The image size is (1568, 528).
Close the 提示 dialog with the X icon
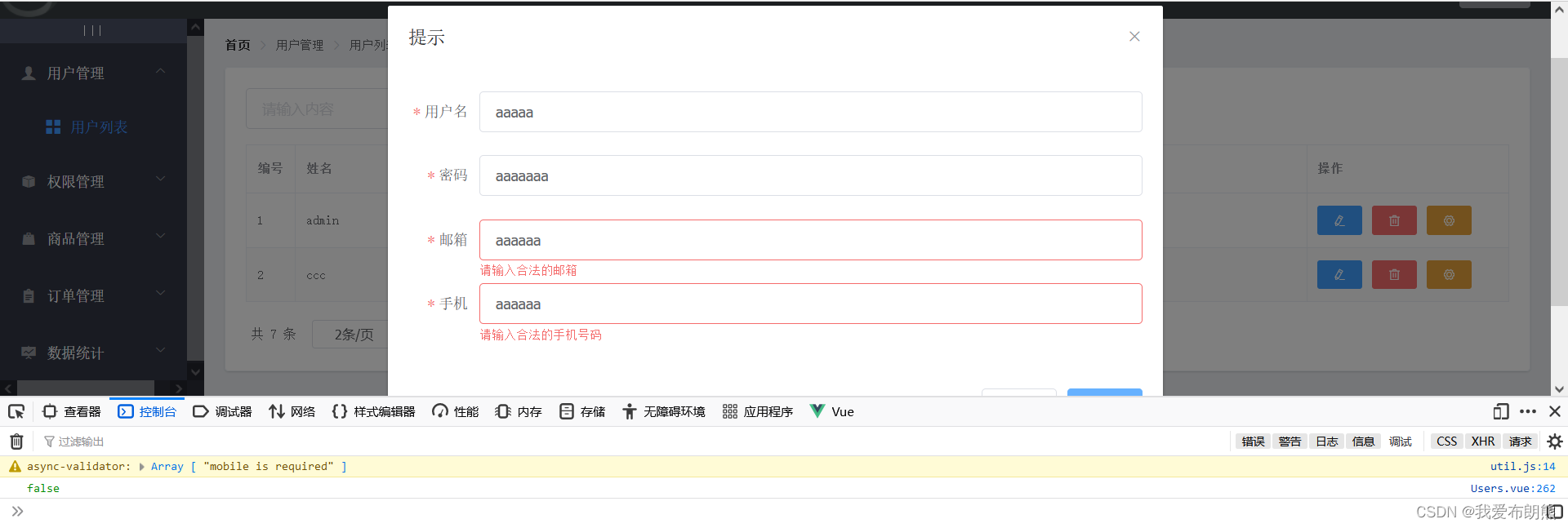coord(1134,37)
